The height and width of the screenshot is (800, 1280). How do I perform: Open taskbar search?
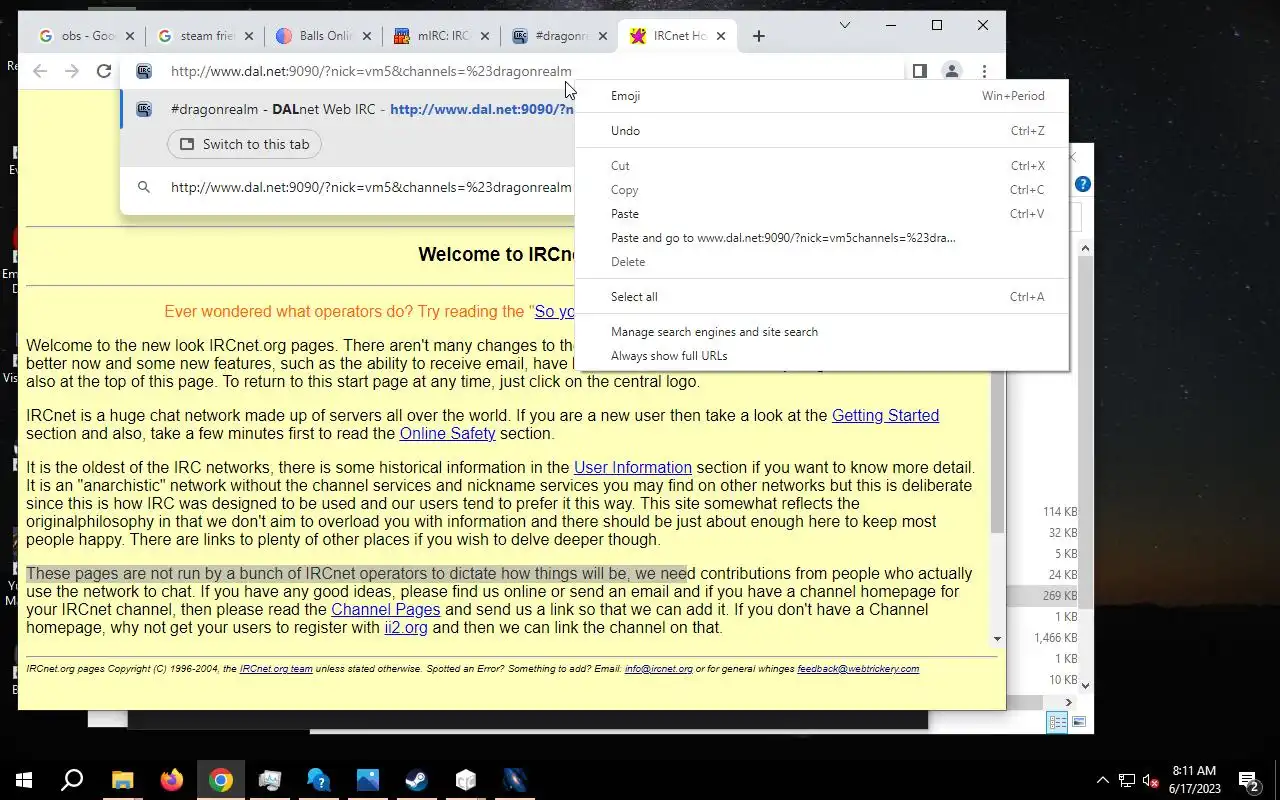[72, 780]
